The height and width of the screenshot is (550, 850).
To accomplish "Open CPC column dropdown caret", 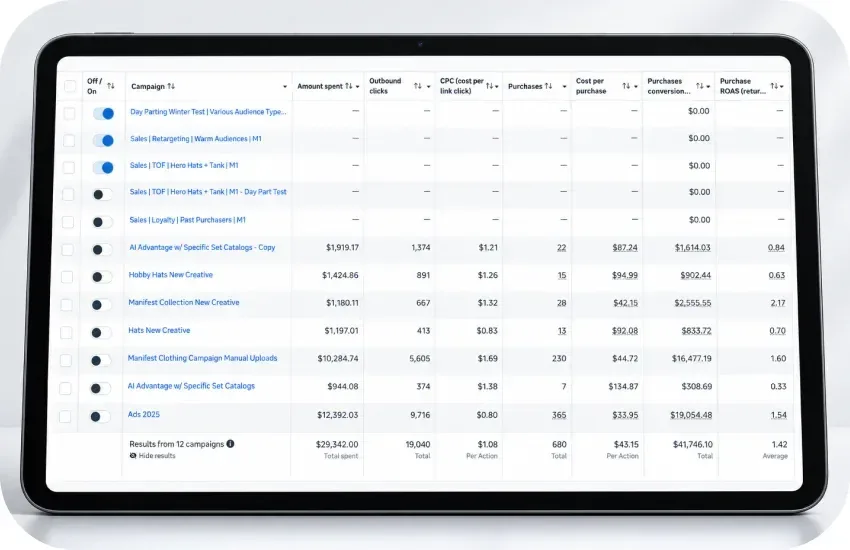I will pos(497,87).
